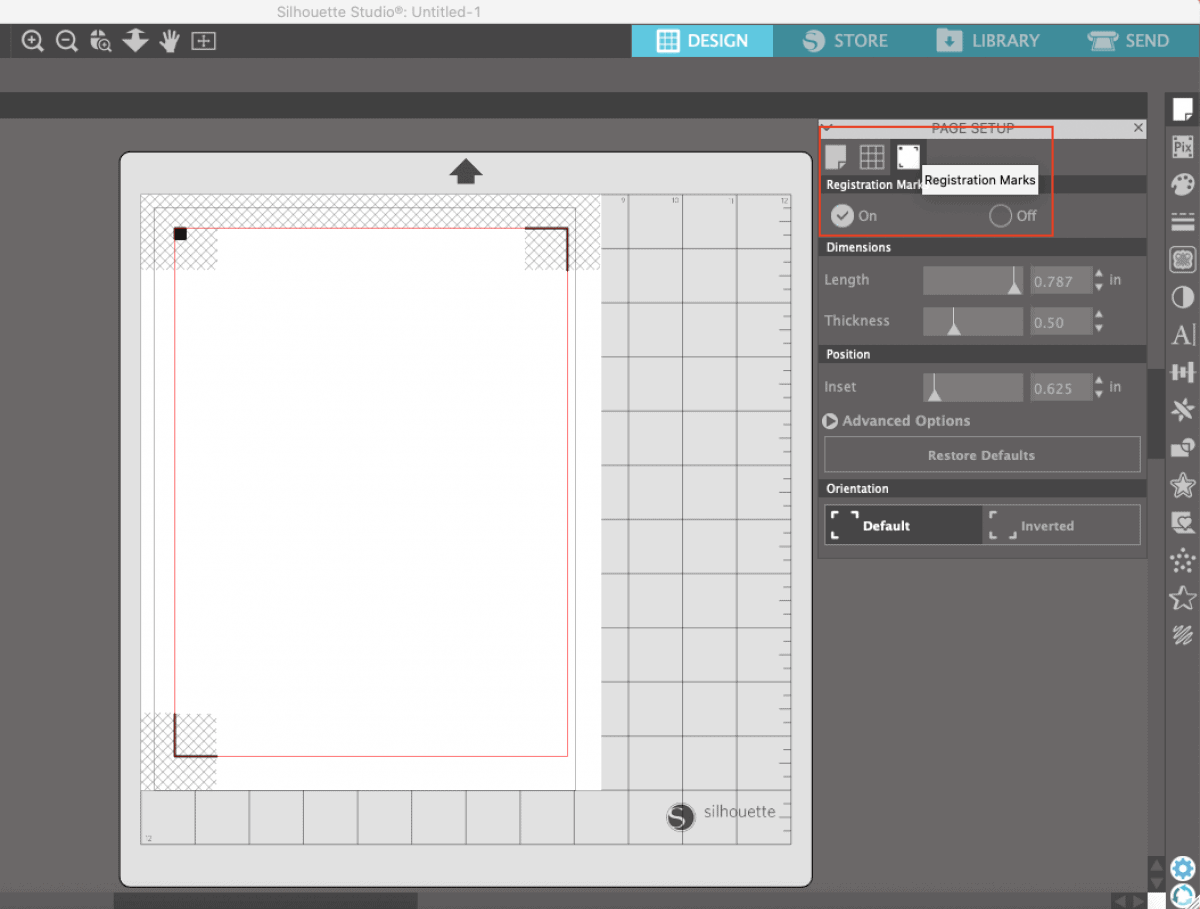Screen dimensions: 1200x909
Task: Select the Registration Marks icon in Page Setup
Action: 908,155
